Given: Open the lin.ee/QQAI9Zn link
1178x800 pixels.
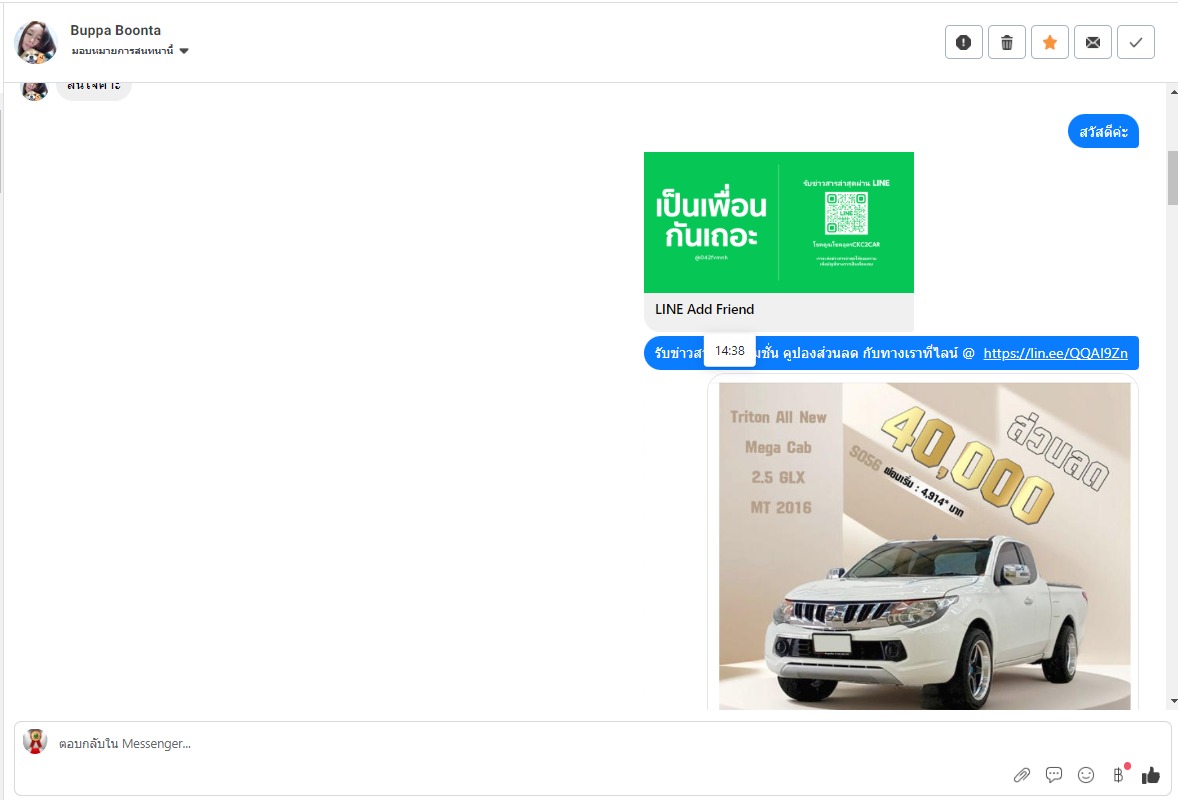Looking at the screenshot, I should (1055, 353).
